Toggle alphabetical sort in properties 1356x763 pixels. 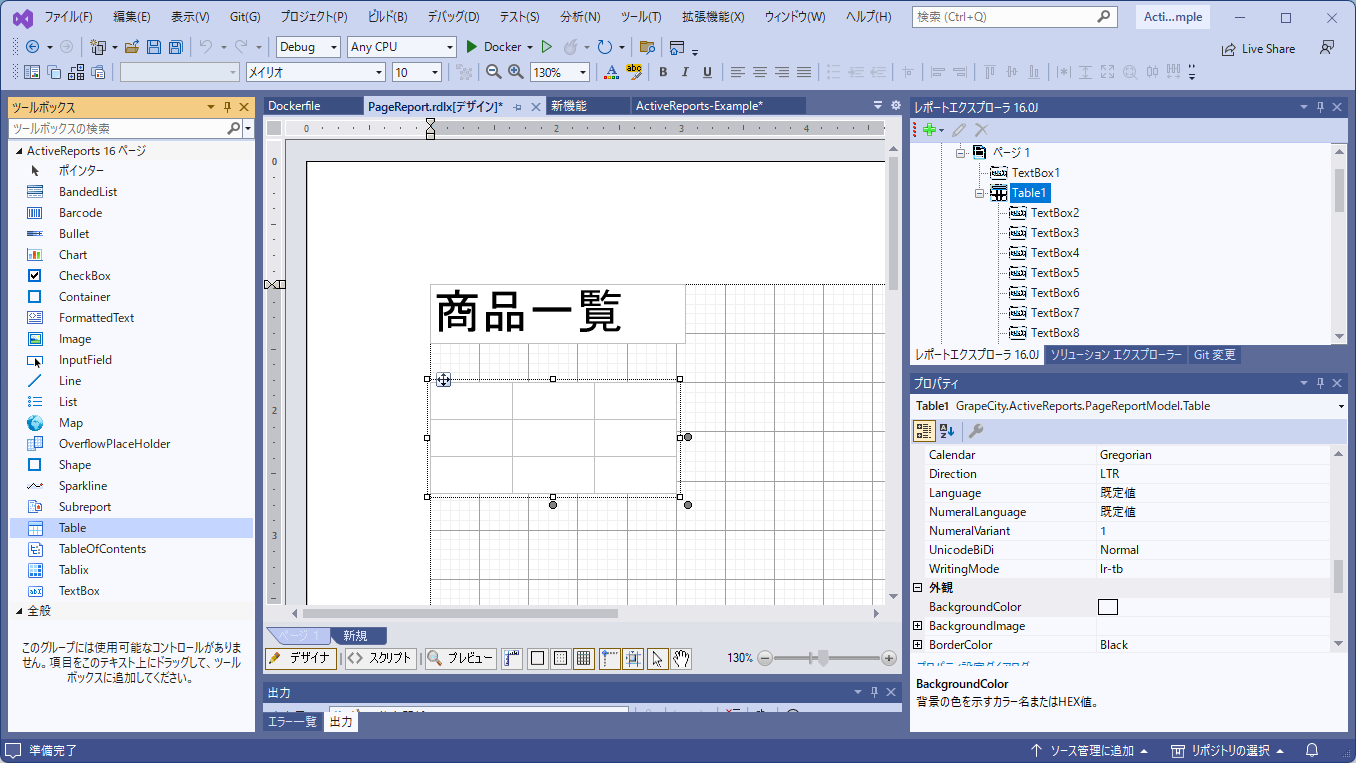947,431
